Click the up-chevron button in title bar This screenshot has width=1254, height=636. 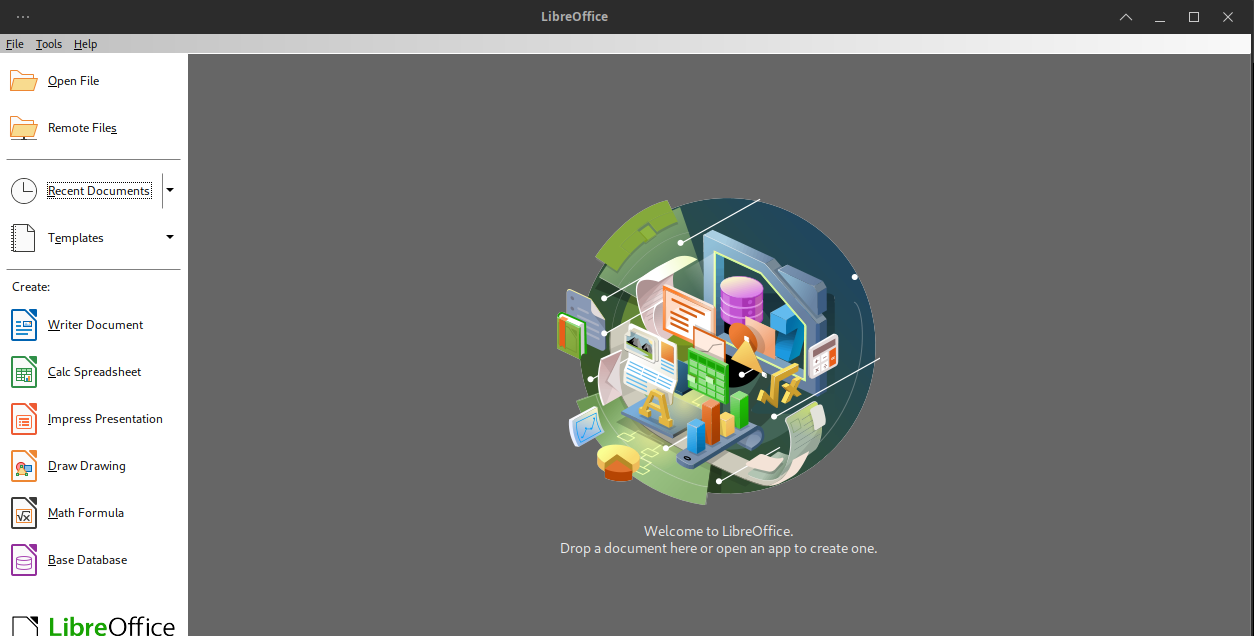tap(1126, 17)
